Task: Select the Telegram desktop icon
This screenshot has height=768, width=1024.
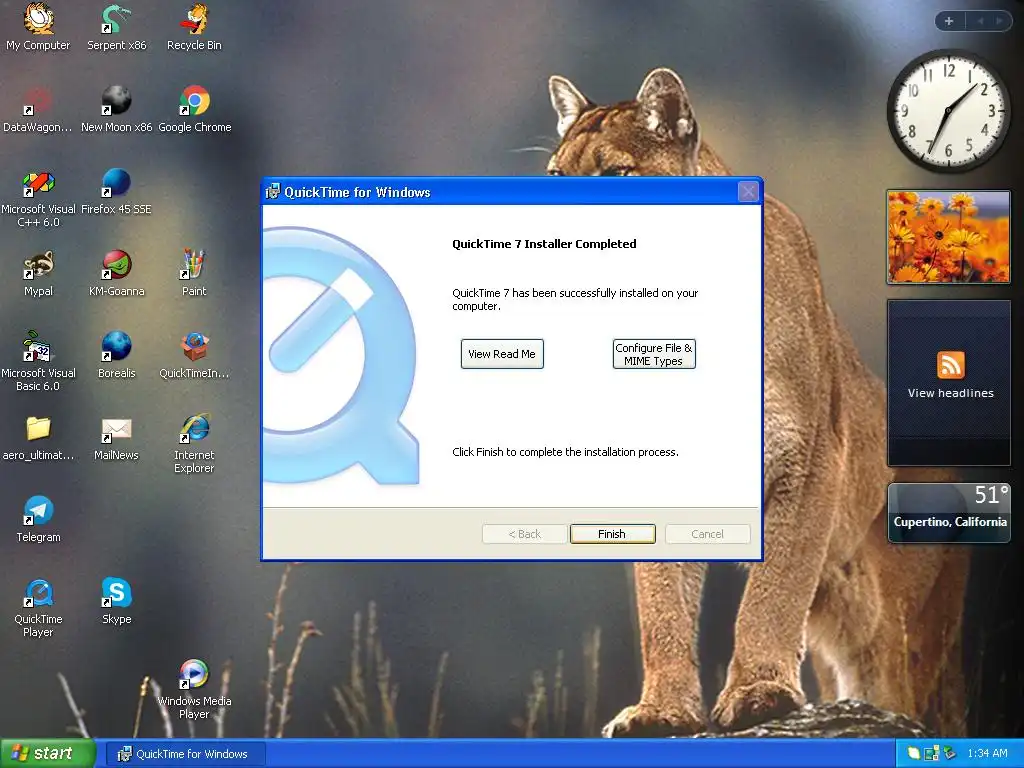Action: coord(38,519)
